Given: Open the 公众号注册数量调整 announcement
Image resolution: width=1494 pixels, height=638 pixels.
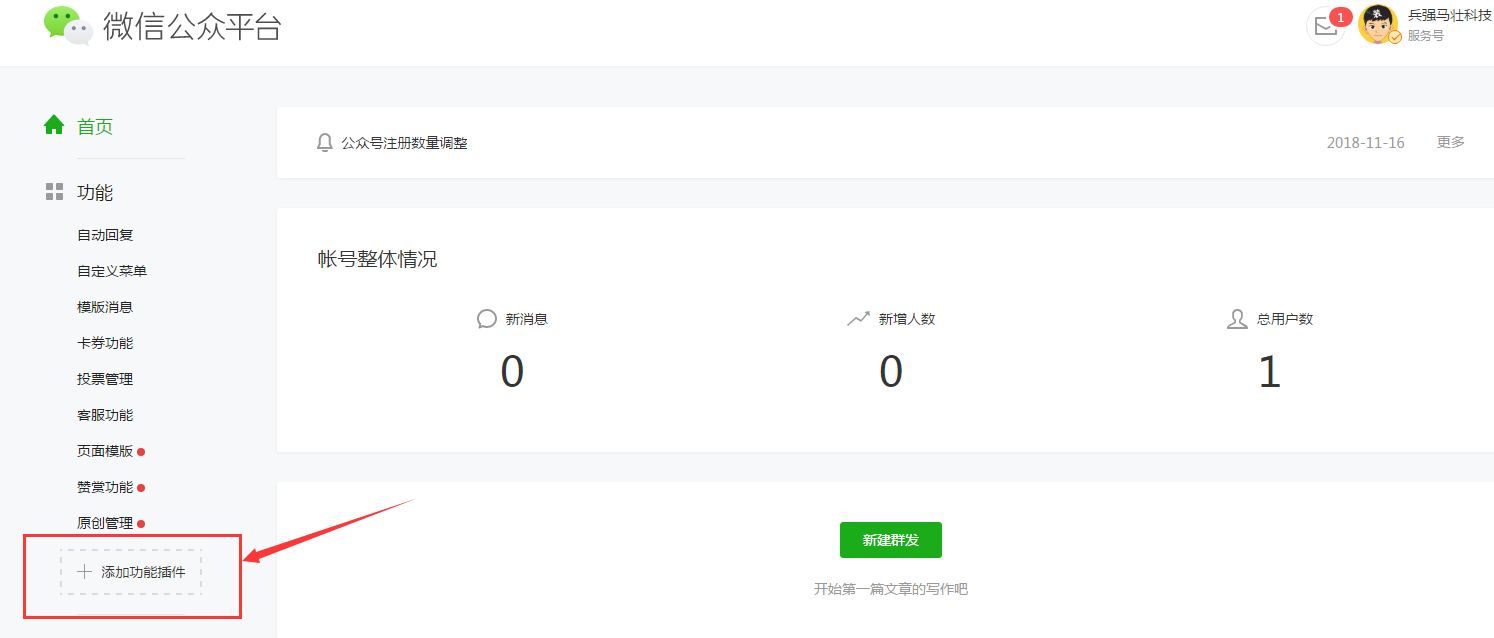Looking at the screenshot, I should pos(404,143).
